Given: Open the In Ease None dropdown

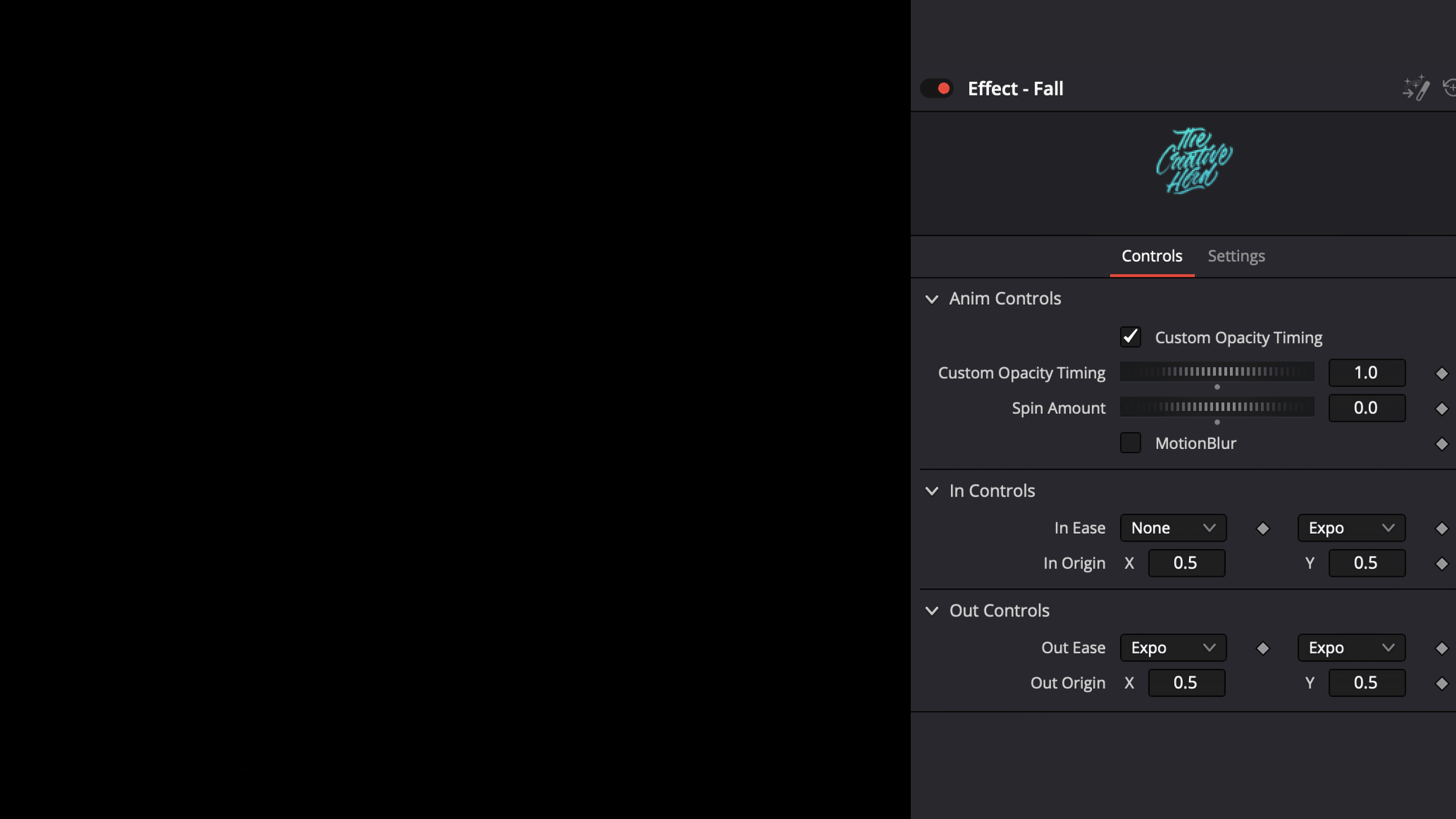Looking at the screenshot, I should [1172, 528].
